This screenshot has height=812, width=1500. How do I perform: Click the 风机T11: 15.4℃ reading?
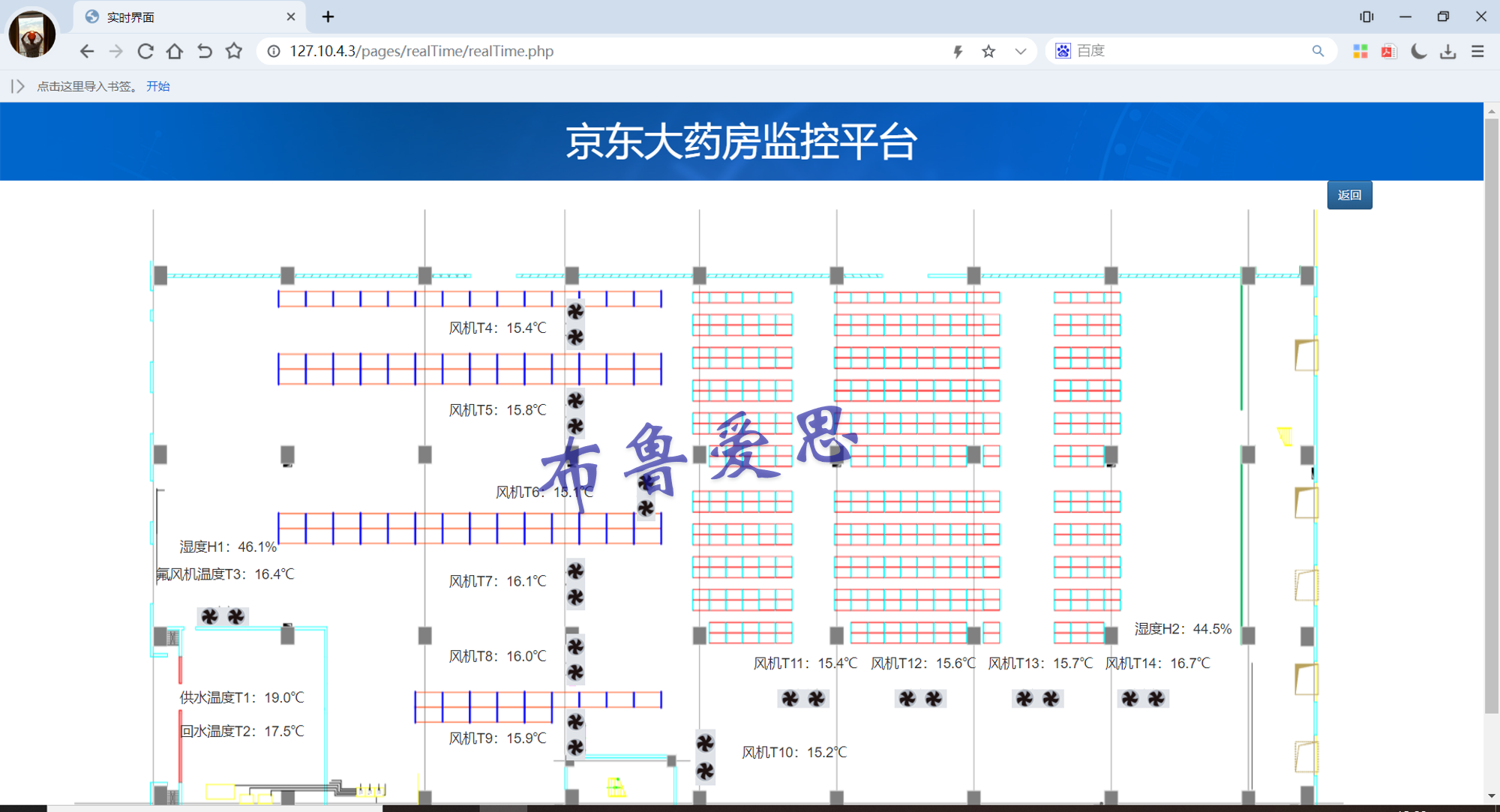(805, 663)
